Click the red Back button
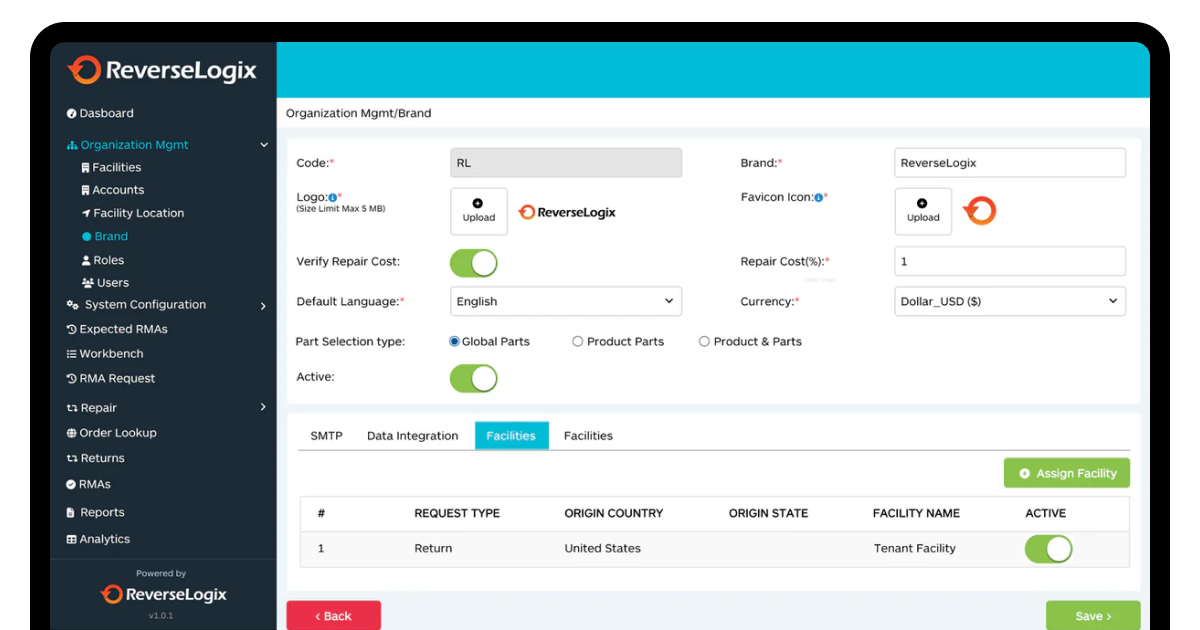The image size is (1200, 630). tap(334, 616)
